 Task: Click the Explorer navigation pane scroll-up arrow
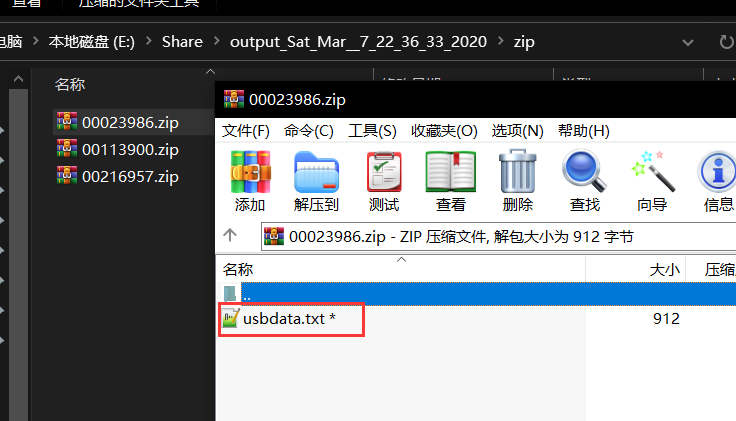point(18,79)
